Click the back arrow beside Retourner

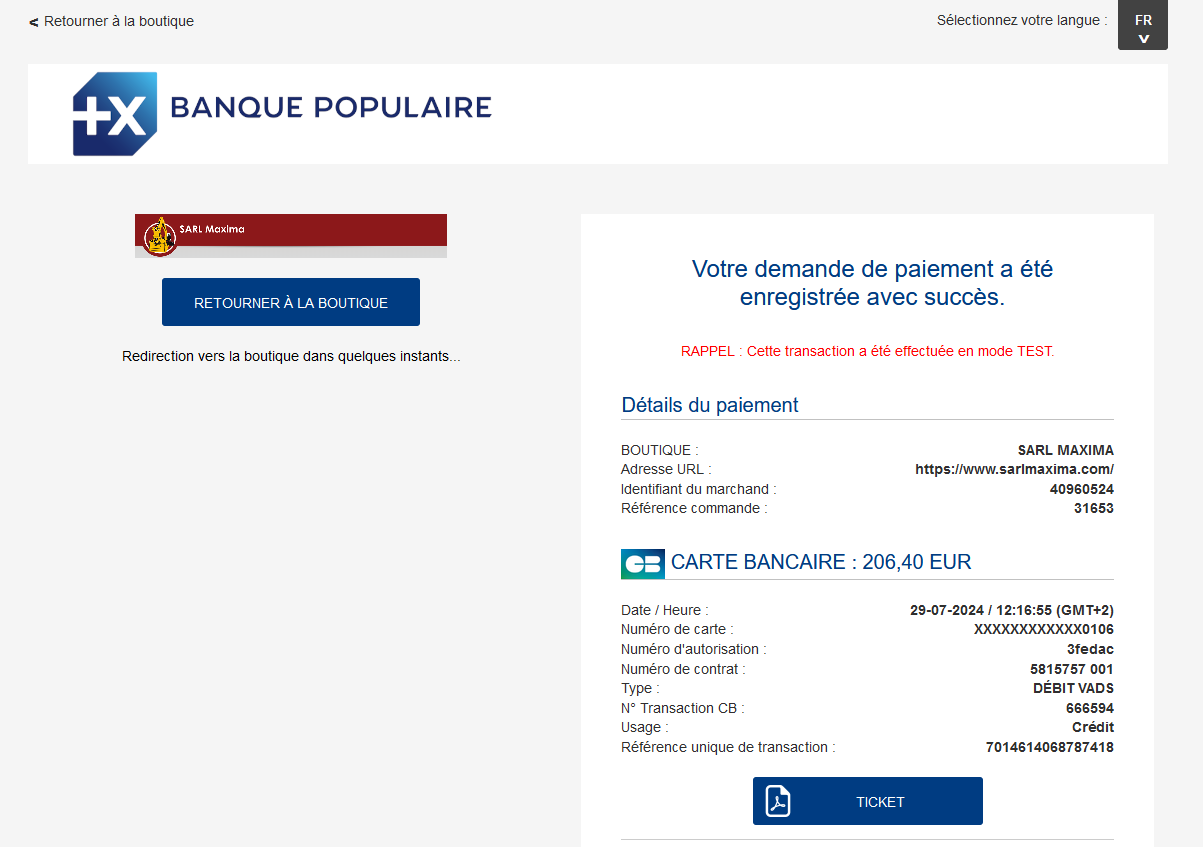[34, 22]
